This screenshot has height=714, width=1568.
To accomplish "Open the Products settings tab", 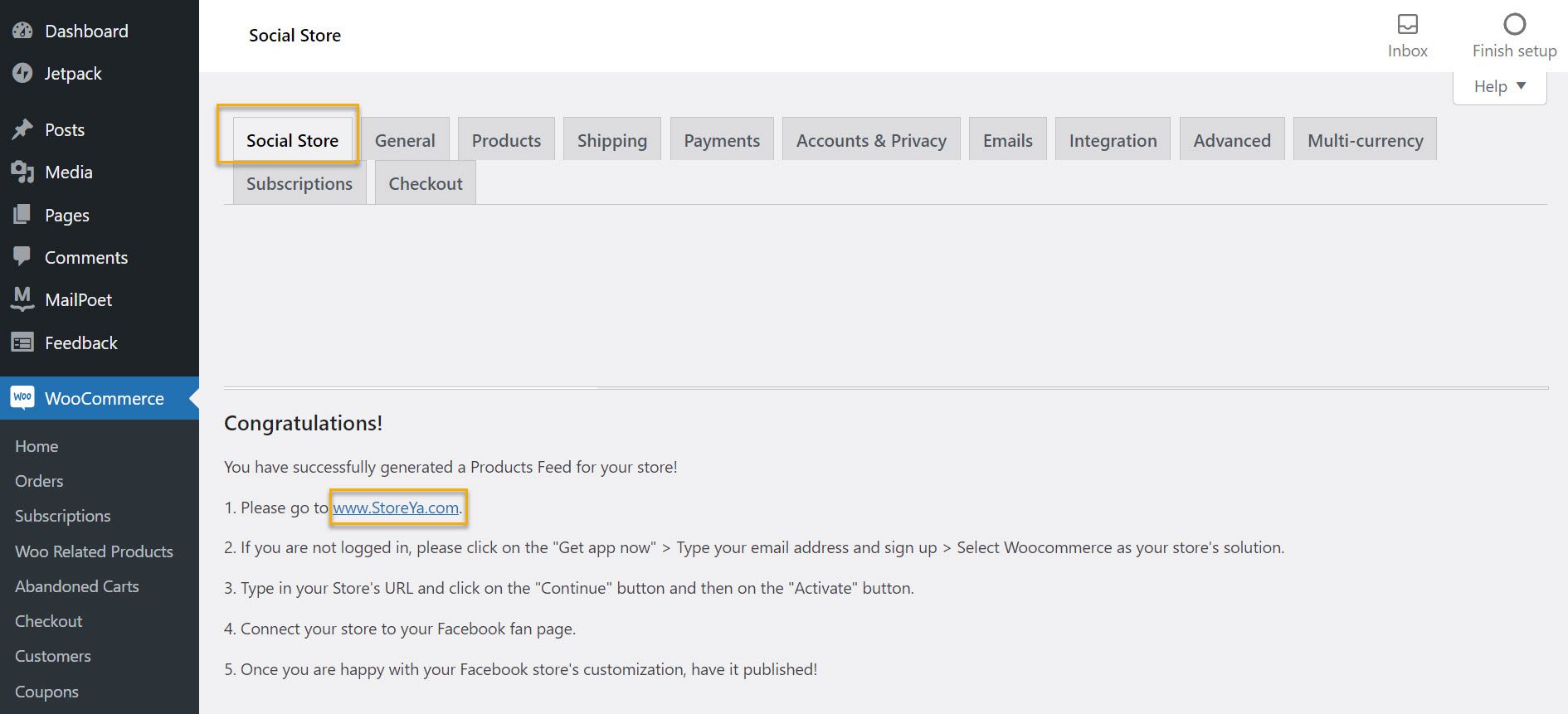I will pyautogui.click(x=506, y=140).
